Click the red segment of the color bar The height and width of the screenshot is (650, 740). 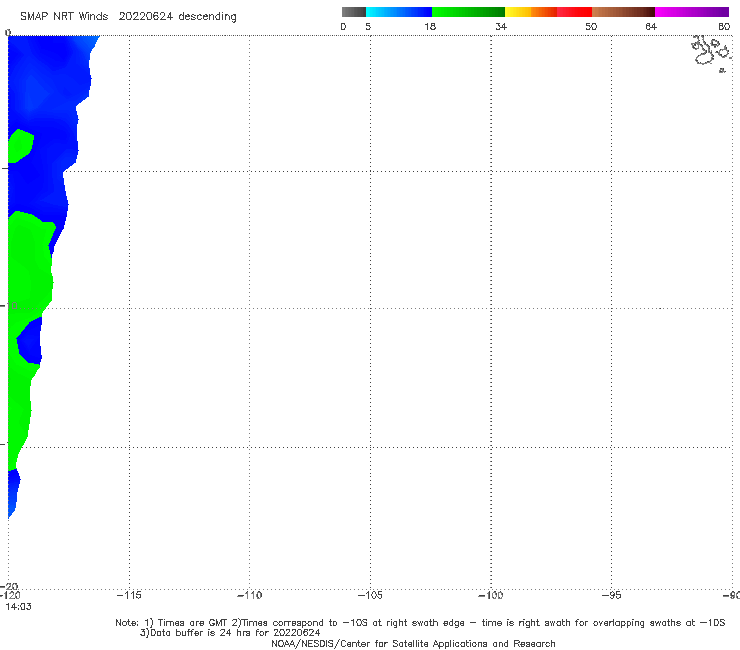tap(574, 12)
